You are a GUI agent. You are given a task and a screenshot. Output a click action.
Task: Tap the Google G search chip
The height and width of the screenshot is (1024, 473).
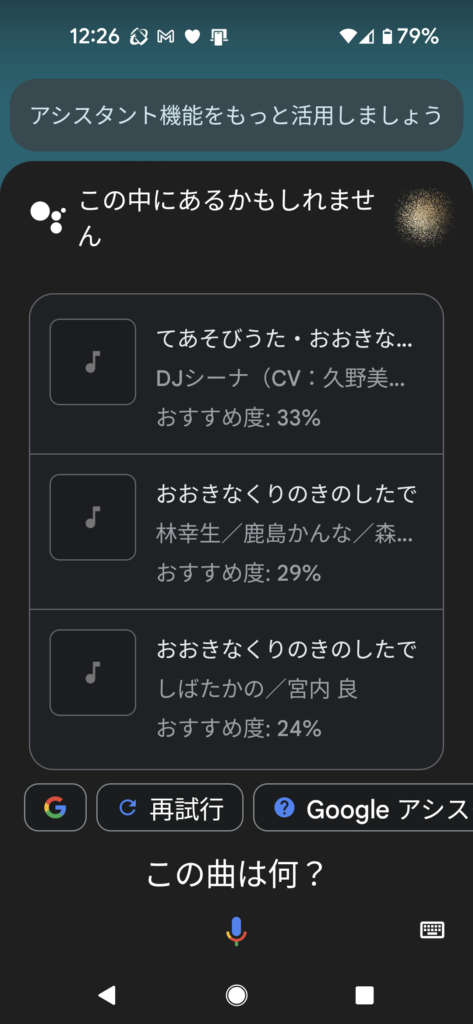(56, 807)
